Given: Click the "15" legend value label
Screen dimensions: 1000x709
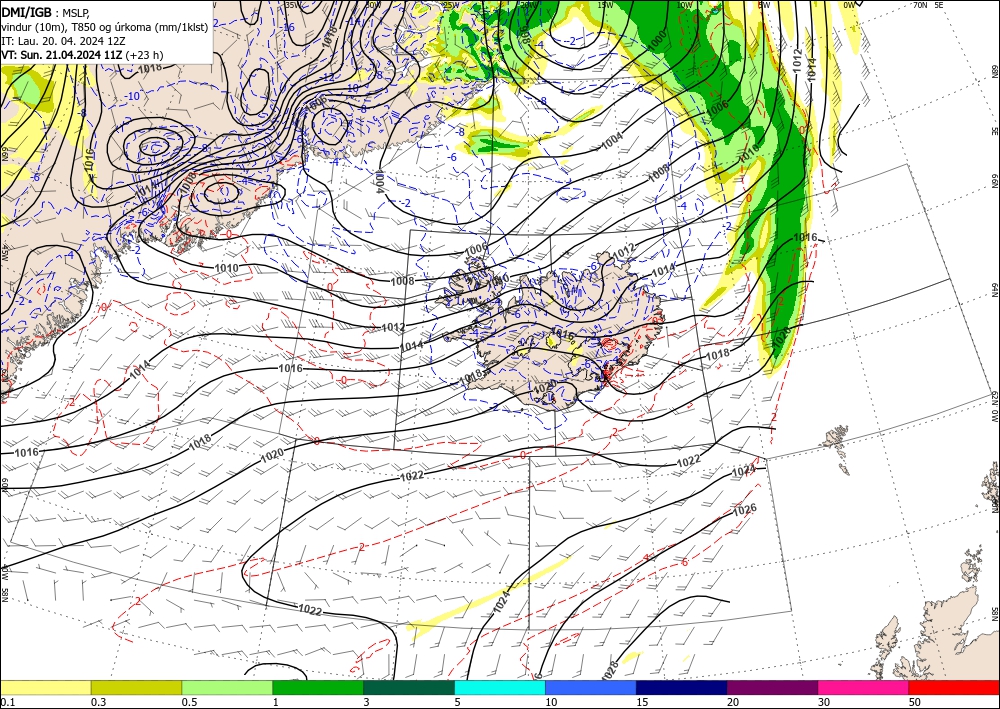Looking at the screenshot, I should (642, 702).
